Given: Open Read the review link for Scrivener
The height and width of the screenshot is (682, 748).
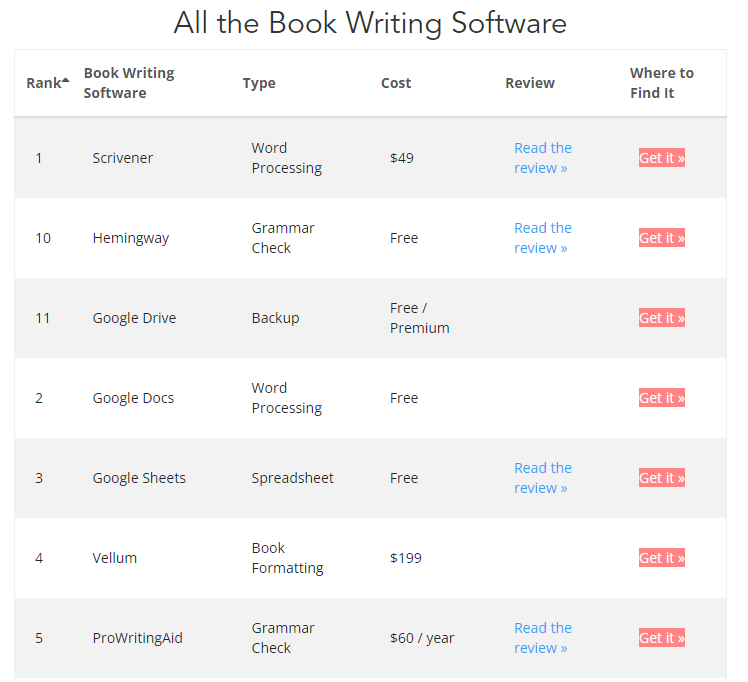Looking at the screenshot, I should click(x=543, y=158).
